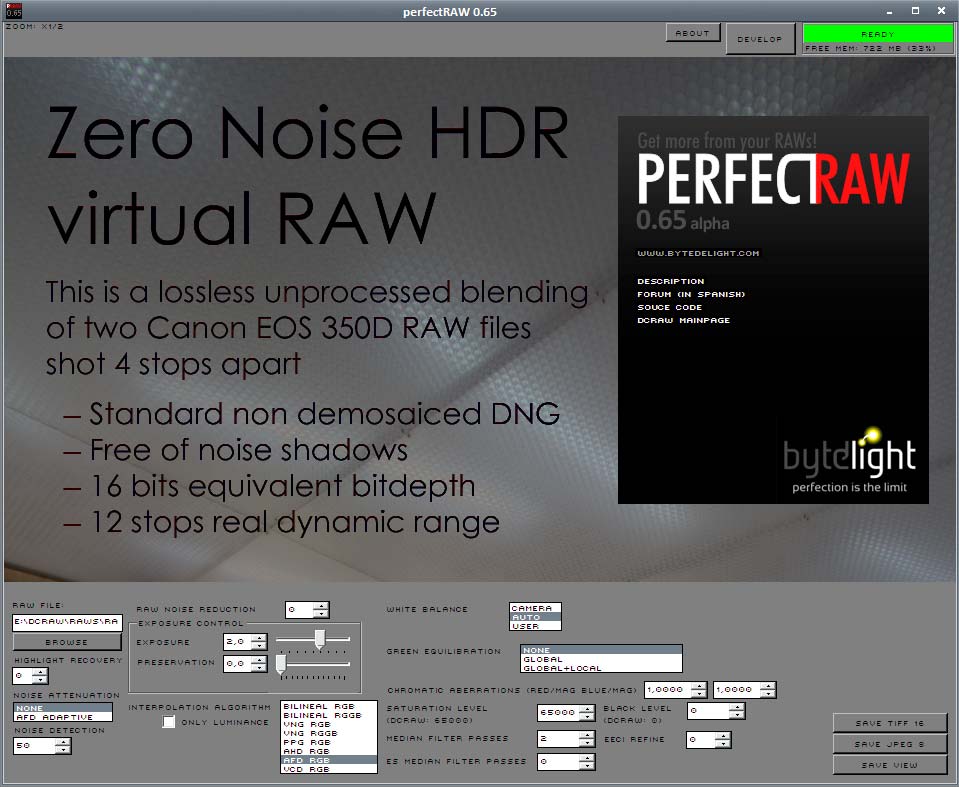This screenshot has height=787, width=959.
Task: Open the About panel
Action: 693,33
